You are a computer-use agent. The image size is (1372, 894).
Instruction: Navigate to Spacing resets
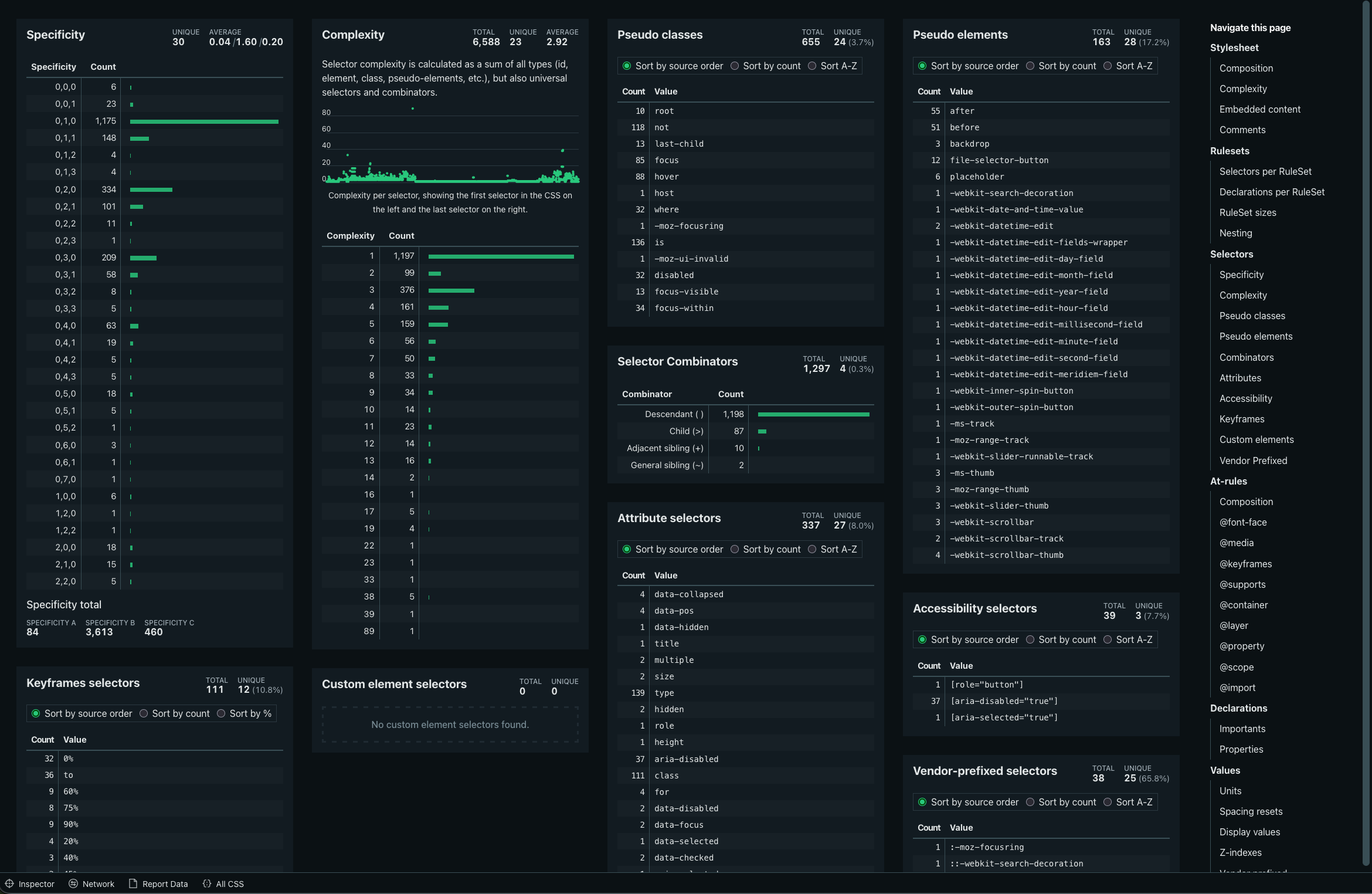[x=1251, y=811]
